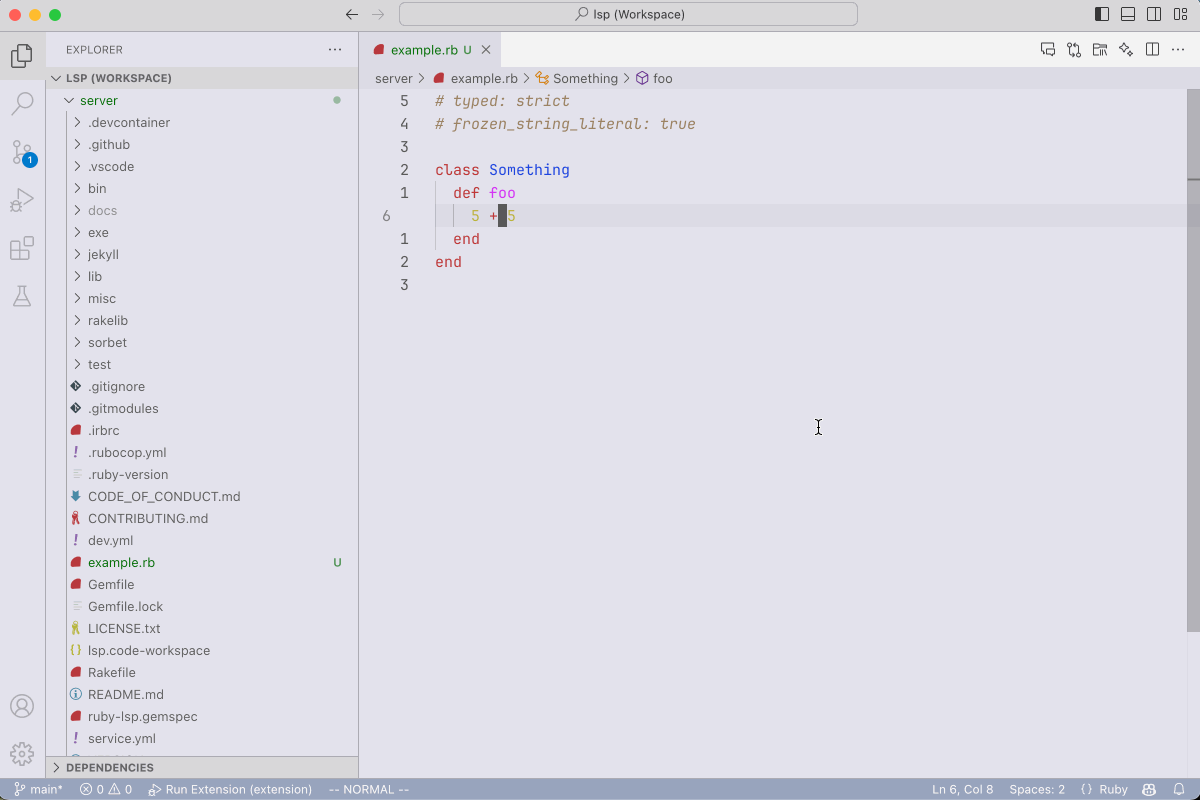
Task: Open the Run and Debug view
Action: (22, 200)
